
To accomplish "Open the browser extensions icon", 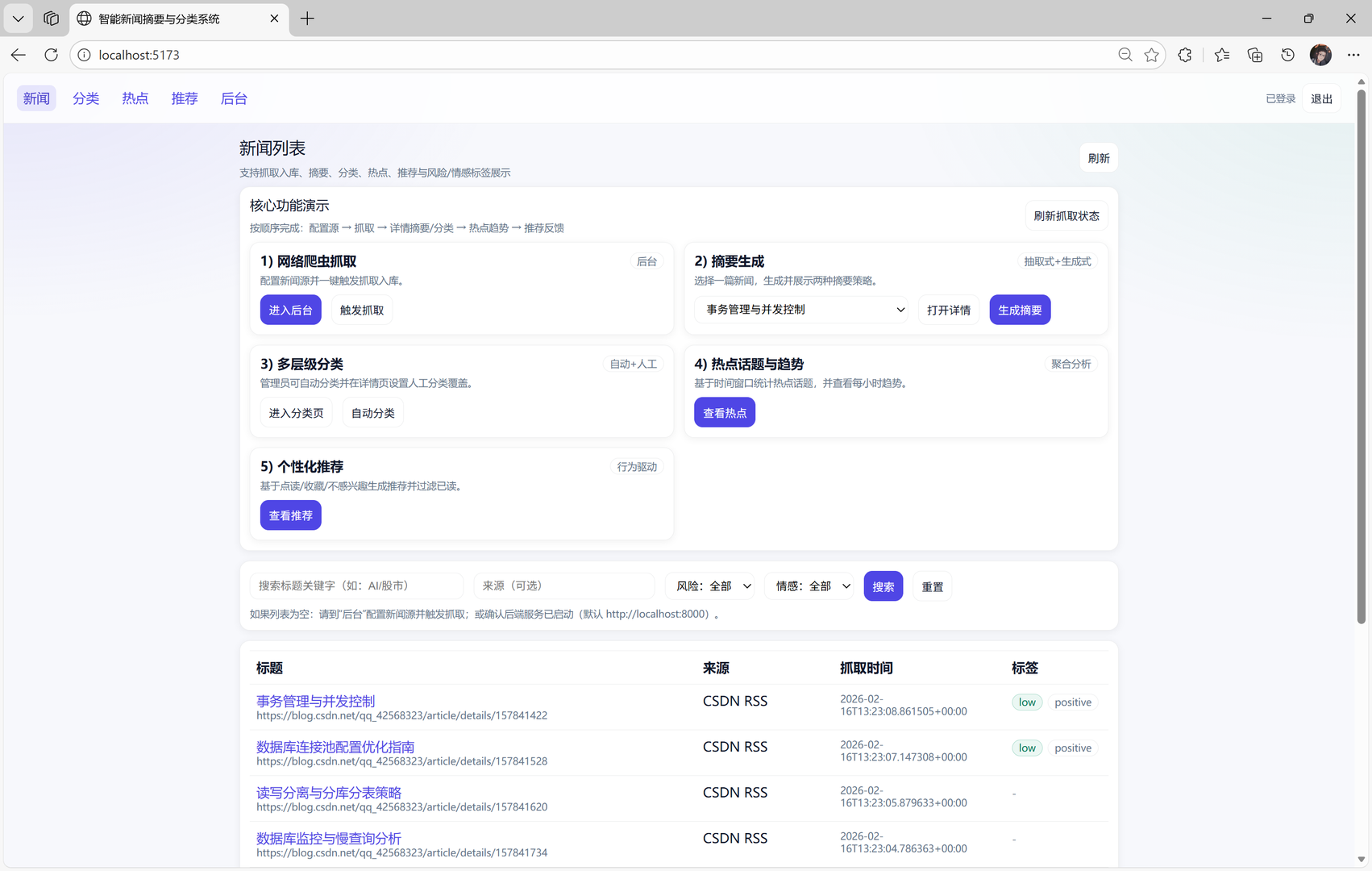I will click(x=1184, y=55).
